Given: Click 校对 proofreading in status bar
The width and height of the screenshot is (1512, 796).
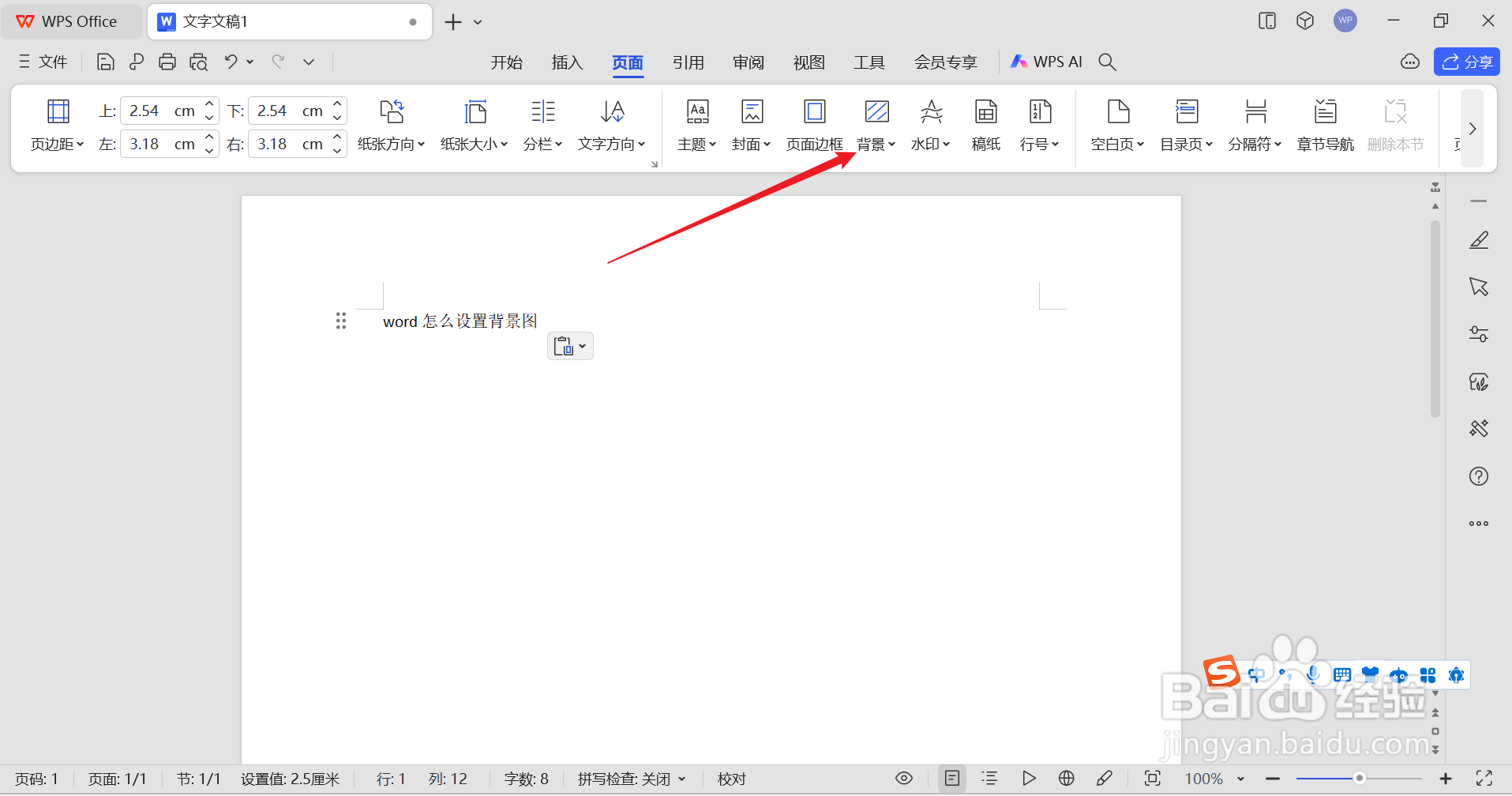Looking at the screenshot, I should point(732,779).
